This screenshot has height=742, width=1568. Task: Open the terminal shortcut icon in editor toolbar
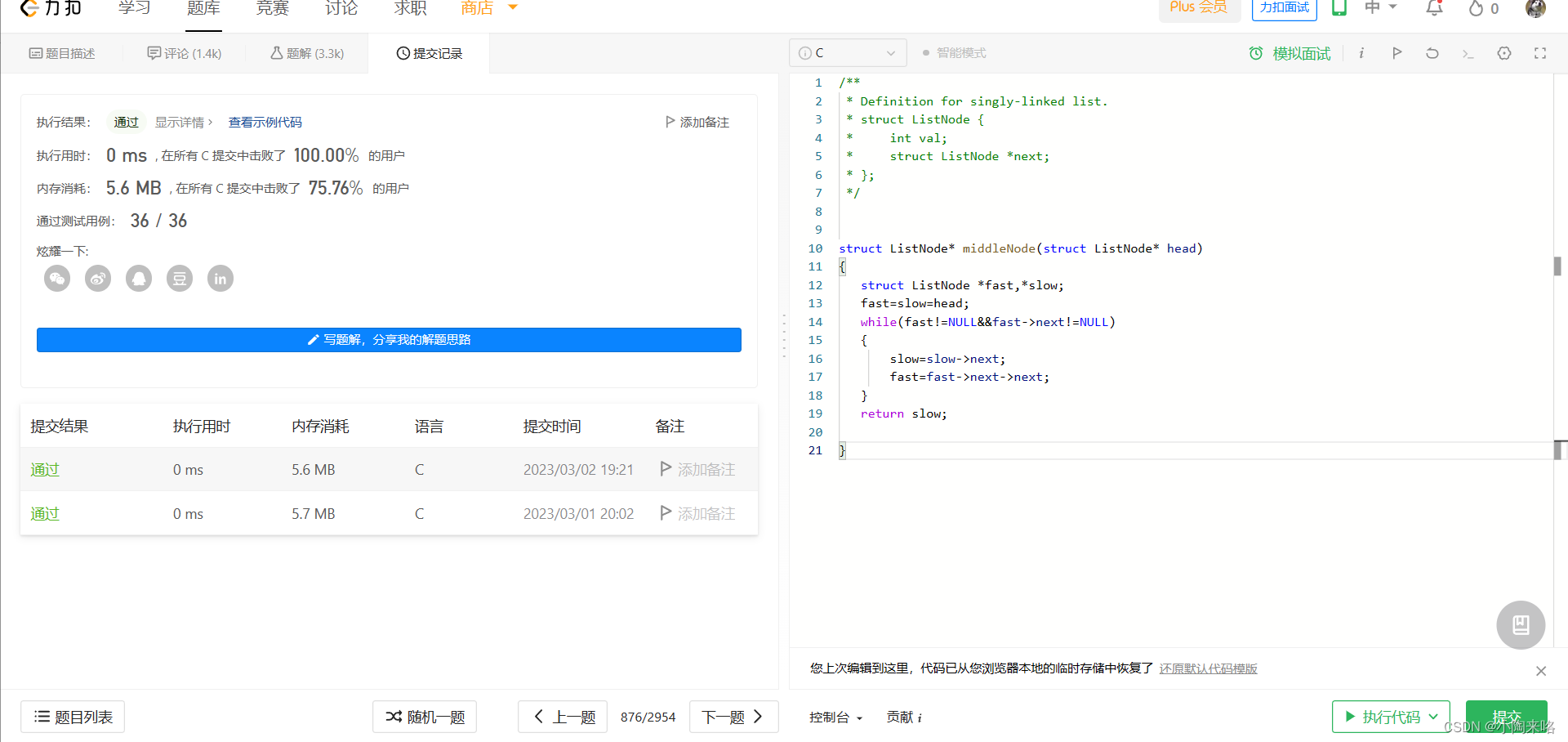[x=1468, y=54]
